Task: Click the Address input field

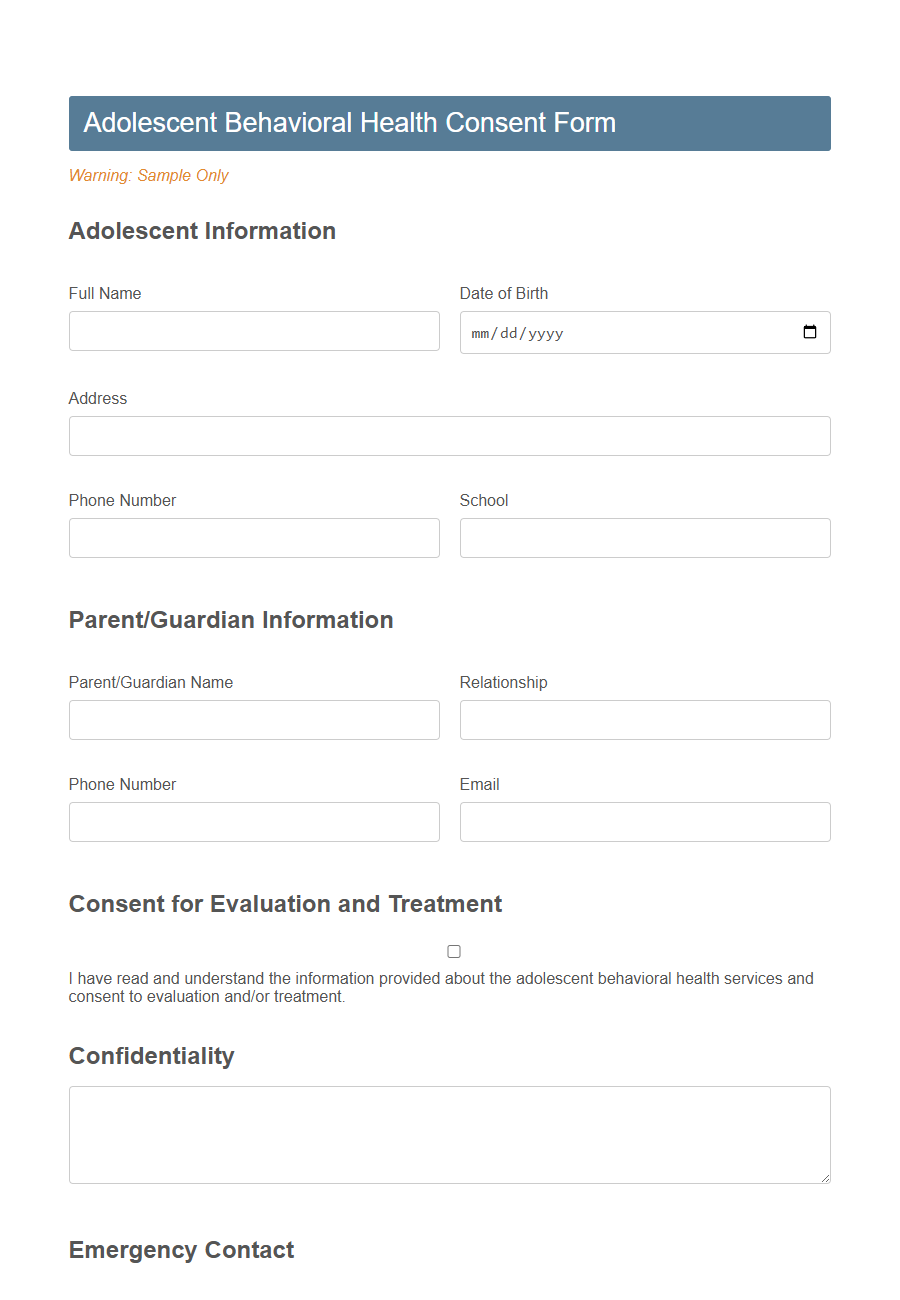Action: (x=449, y=436)
